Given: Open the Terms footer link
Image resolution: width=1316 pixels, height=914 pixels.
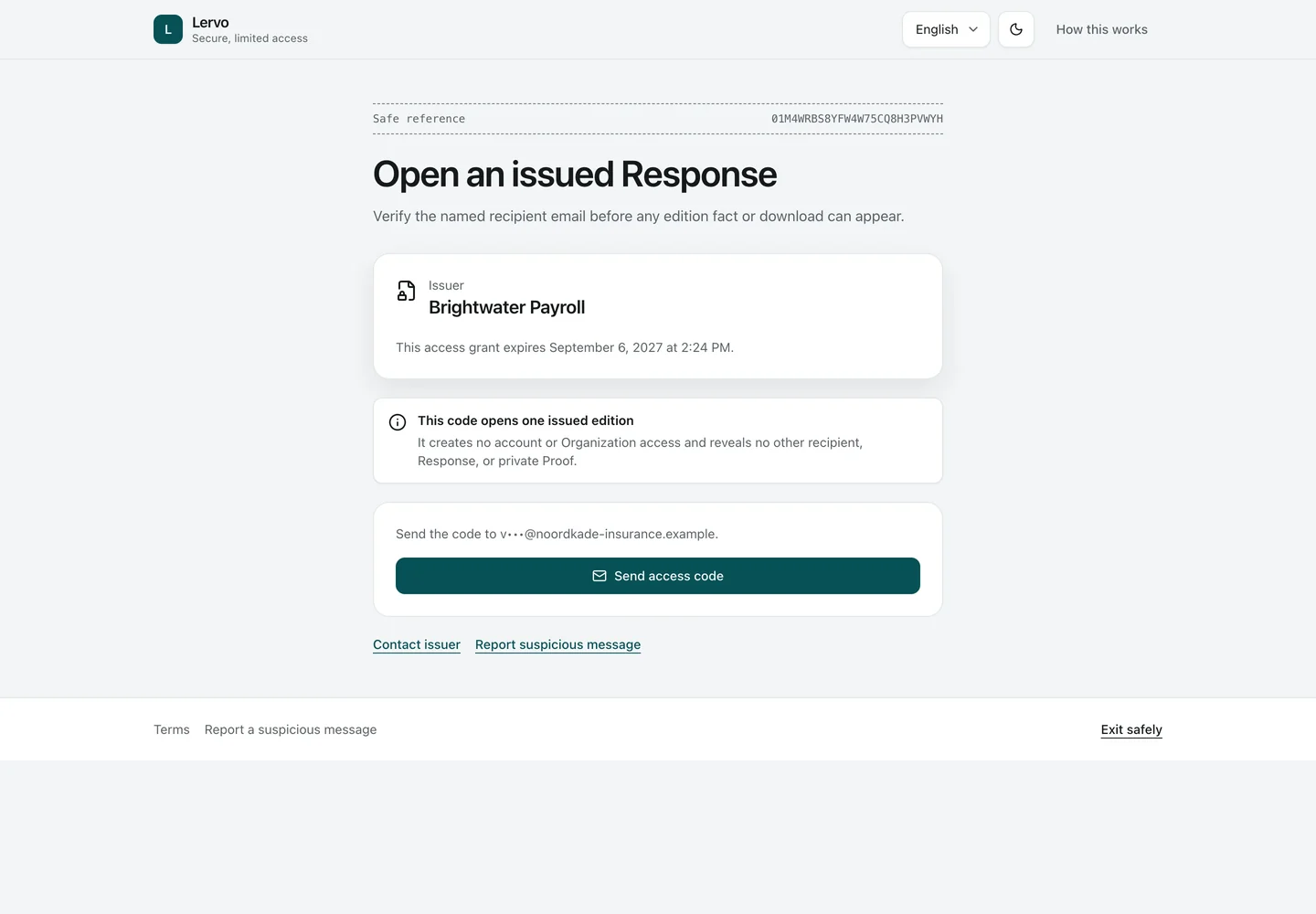Looking at the screenshot, I should [172, 729].
